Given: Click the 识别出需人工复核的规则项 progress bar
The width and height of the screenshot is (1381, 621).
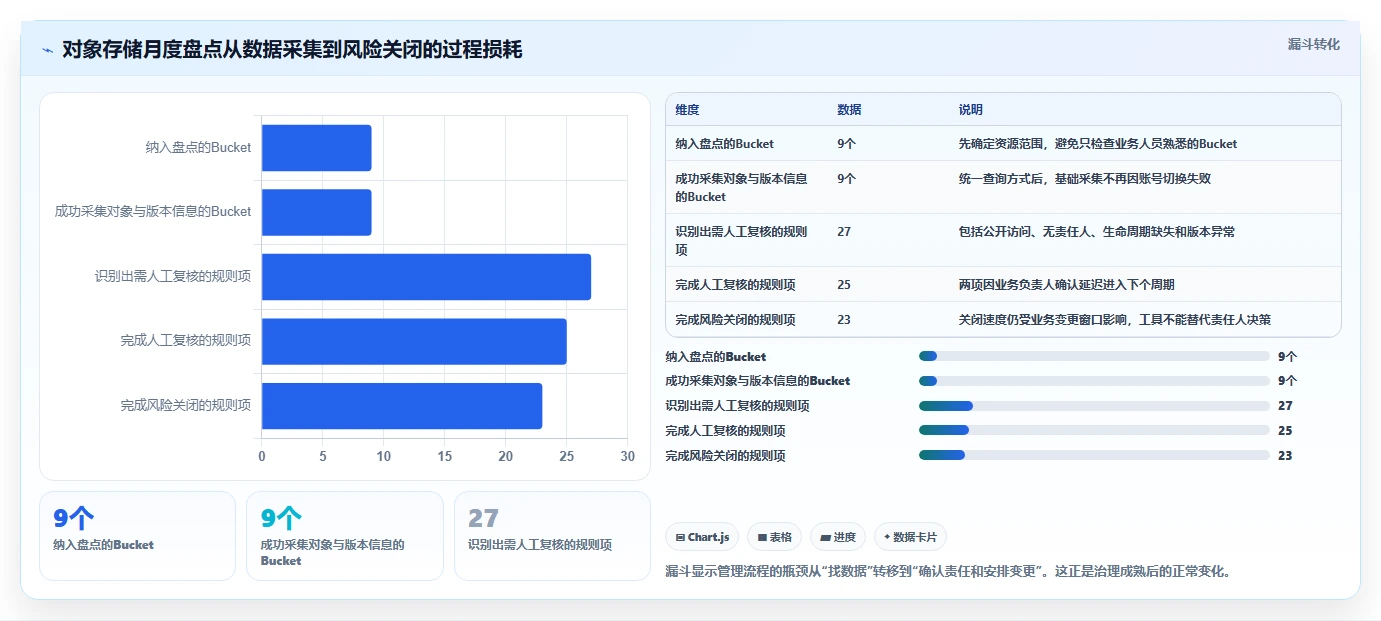Looking at the screenshot, I should pos(1094,406).
